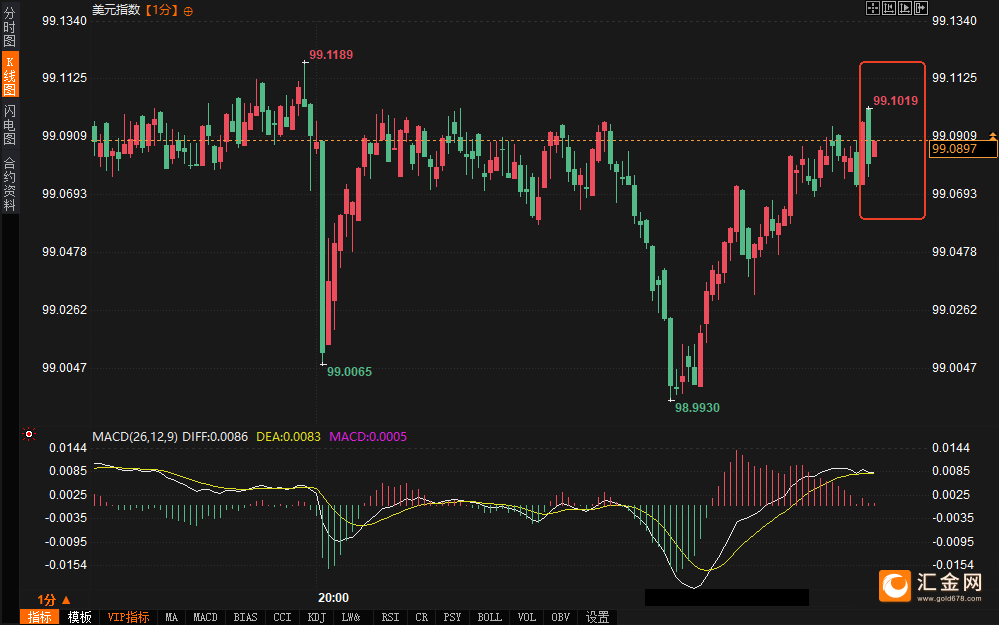Click the VIP指标 button

point(128,617)
